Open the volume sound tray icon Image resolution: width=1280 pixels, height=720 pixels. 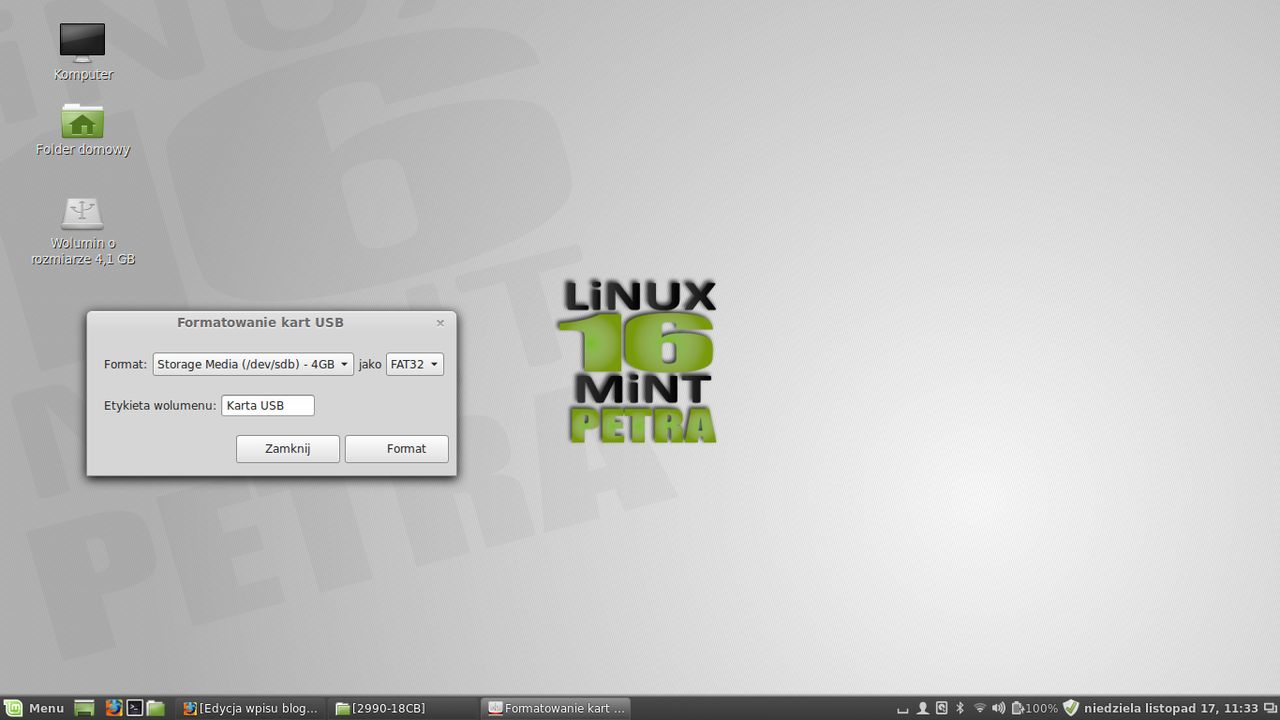[998, 708]
